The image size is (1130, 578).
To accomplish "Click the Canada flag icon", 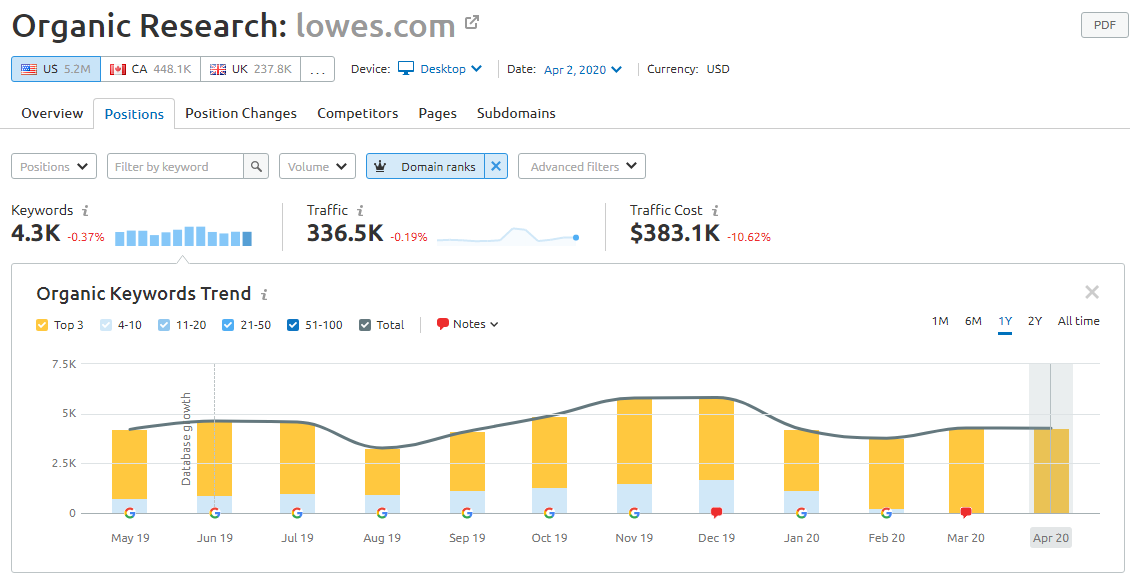I will (117, 69).
